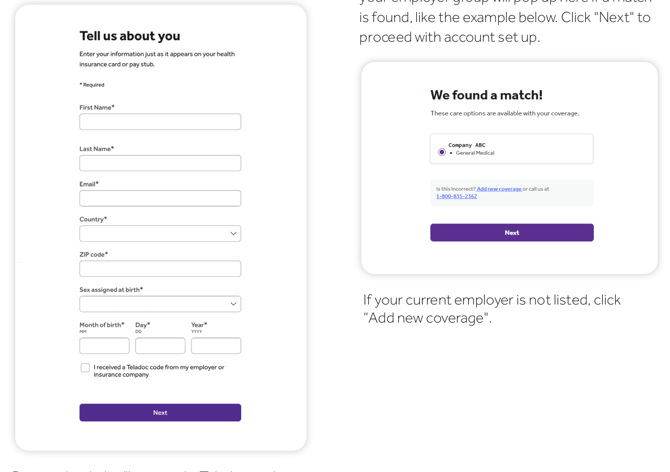
Task: Check the Teladoc code checkbox
Action: (85, 368)
